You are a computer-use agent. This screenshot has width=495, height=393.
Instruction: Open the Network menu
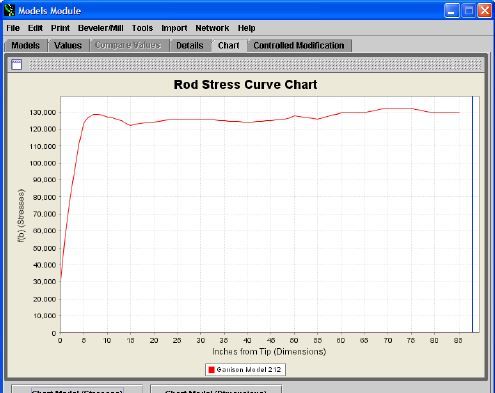coord(212,28)
